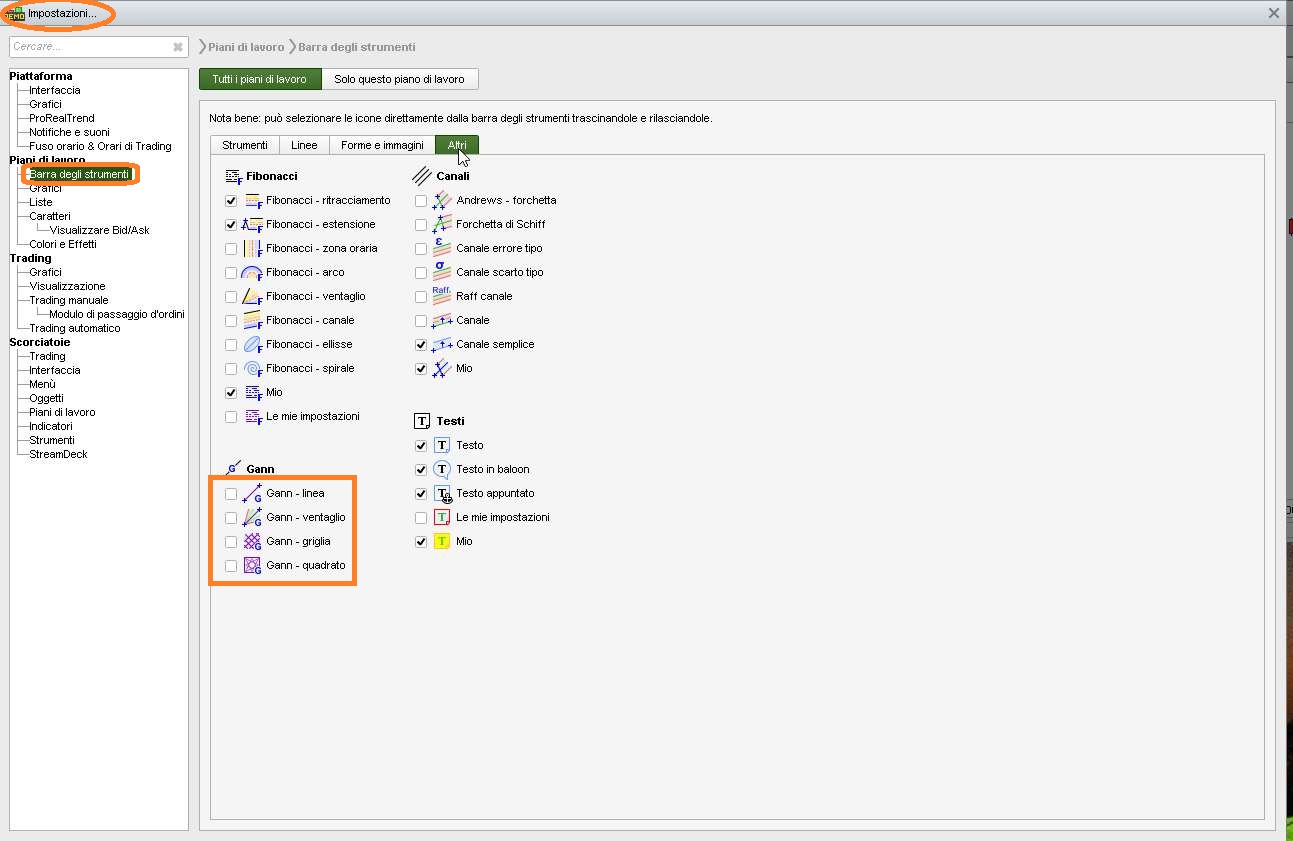Click the Raff canale icon
The height and width of the screenshot is (841, 1293).
[442, 296]
